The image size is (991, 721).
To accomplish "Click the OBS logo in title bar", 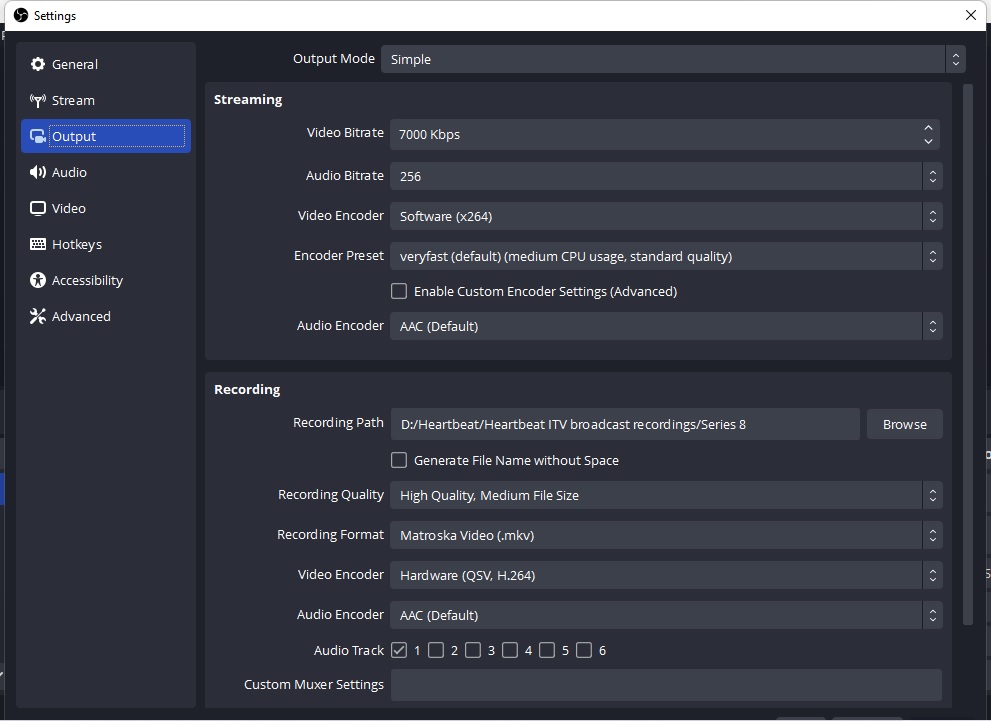I will pos(21,15).
